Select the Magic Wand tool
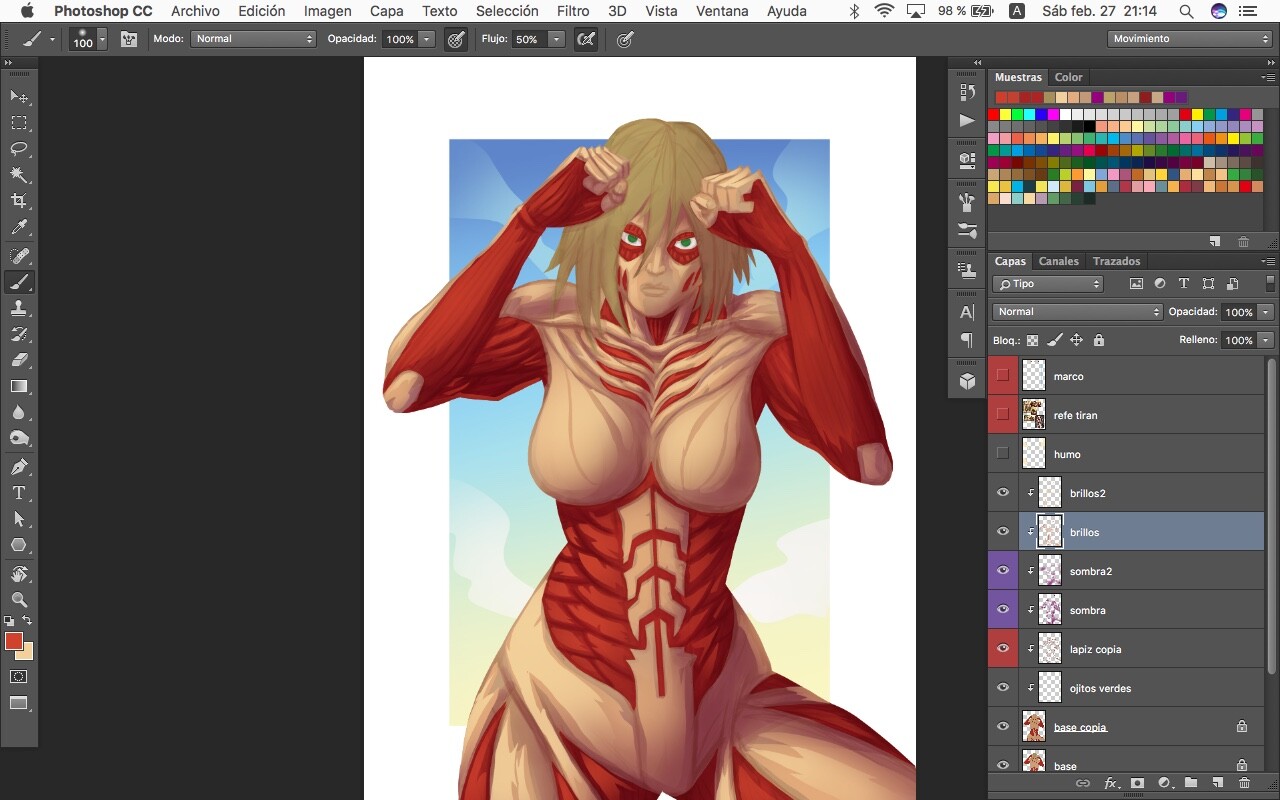The image size is (1280, 800). [19, 175]
